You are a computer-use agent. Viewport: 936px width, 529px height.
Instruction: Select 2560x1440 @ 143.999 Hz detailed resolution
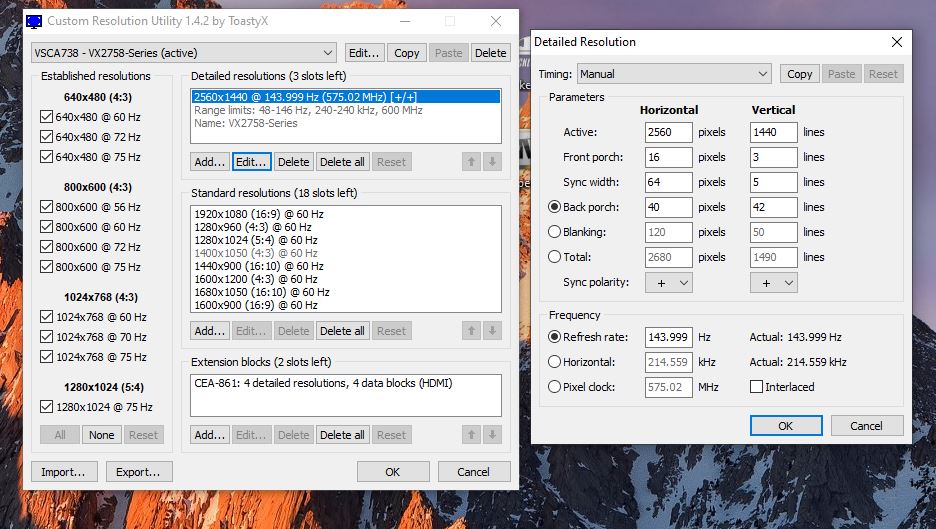[x=346, y=97]
